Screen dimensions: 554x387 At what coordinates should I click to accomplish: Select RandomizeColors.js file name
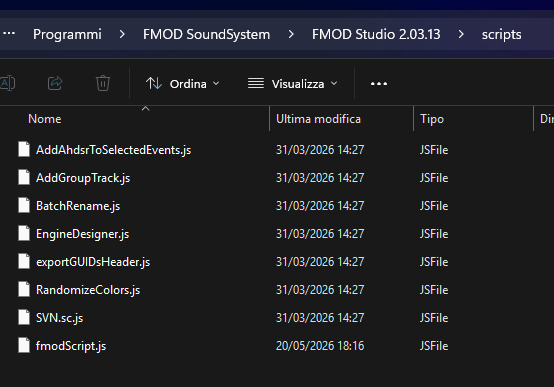click(x=88, y=290)
